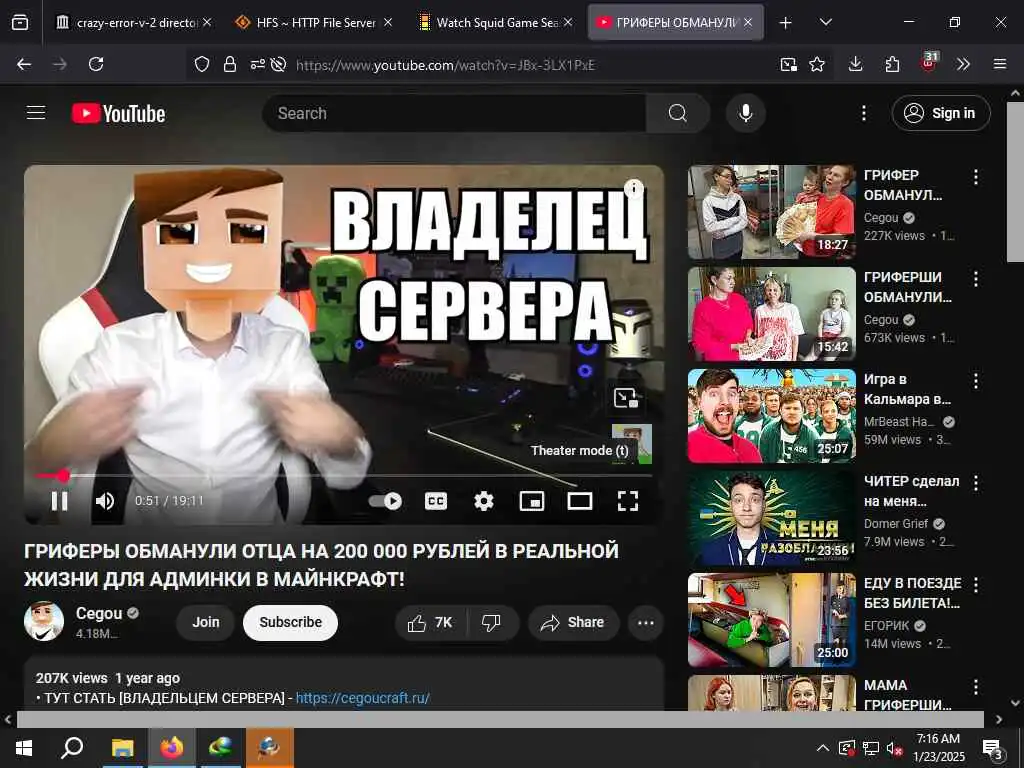Pause the video playback
The height and width of the screenshot is (768, 1024).
[x=59, y=501]
